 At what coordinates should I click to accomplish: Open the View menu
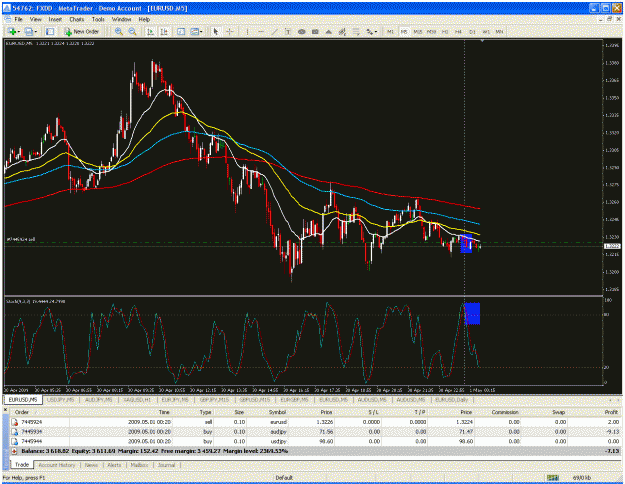[x=35, y=19]
